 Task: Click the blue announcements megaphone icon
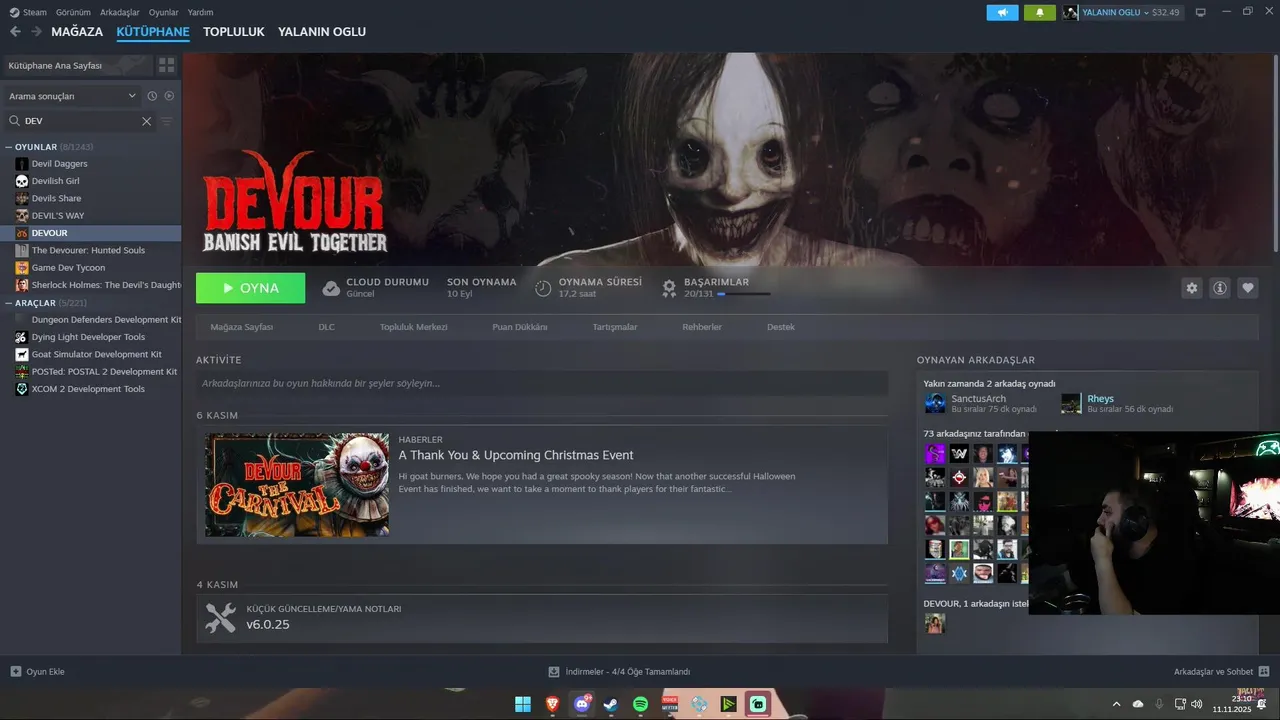click(1002, 12)
